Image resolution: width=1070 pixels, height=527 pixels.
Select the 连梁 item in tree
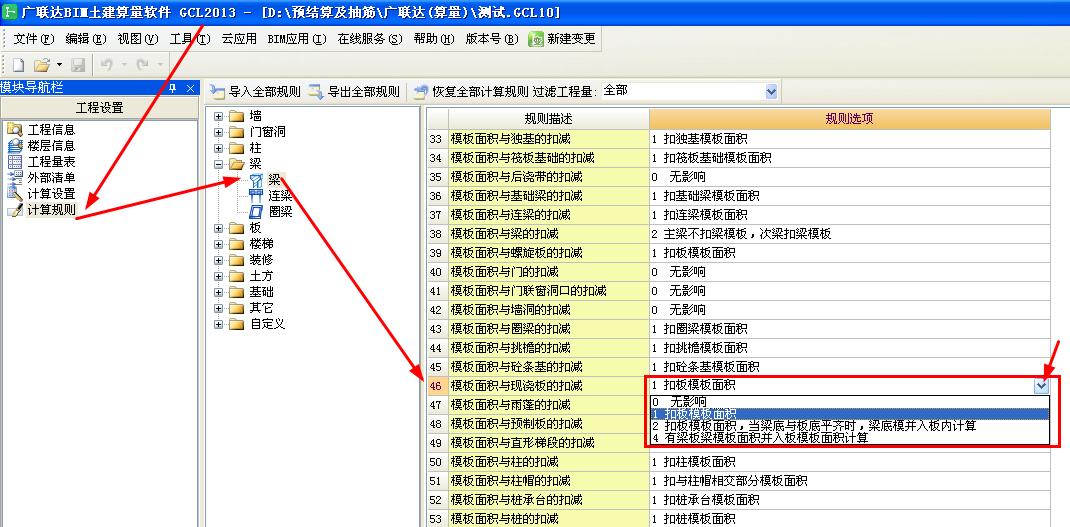pos(280,196)
